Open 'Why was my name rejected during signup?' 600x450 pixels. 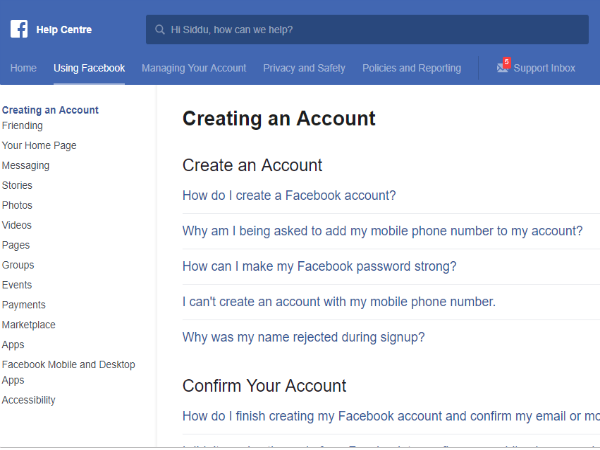(303, 337)
